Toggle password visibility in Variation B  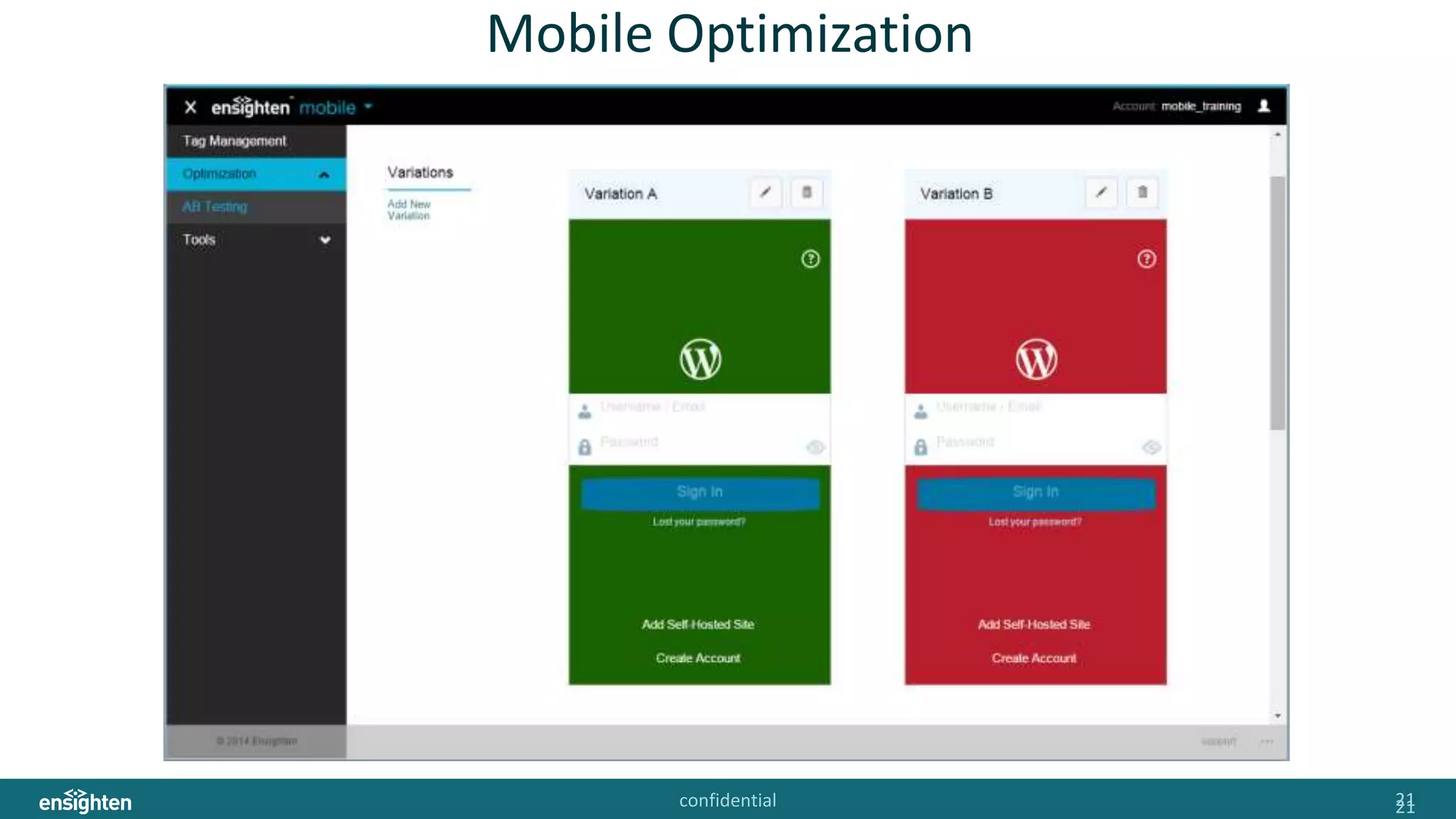(x=1151, y=447)
